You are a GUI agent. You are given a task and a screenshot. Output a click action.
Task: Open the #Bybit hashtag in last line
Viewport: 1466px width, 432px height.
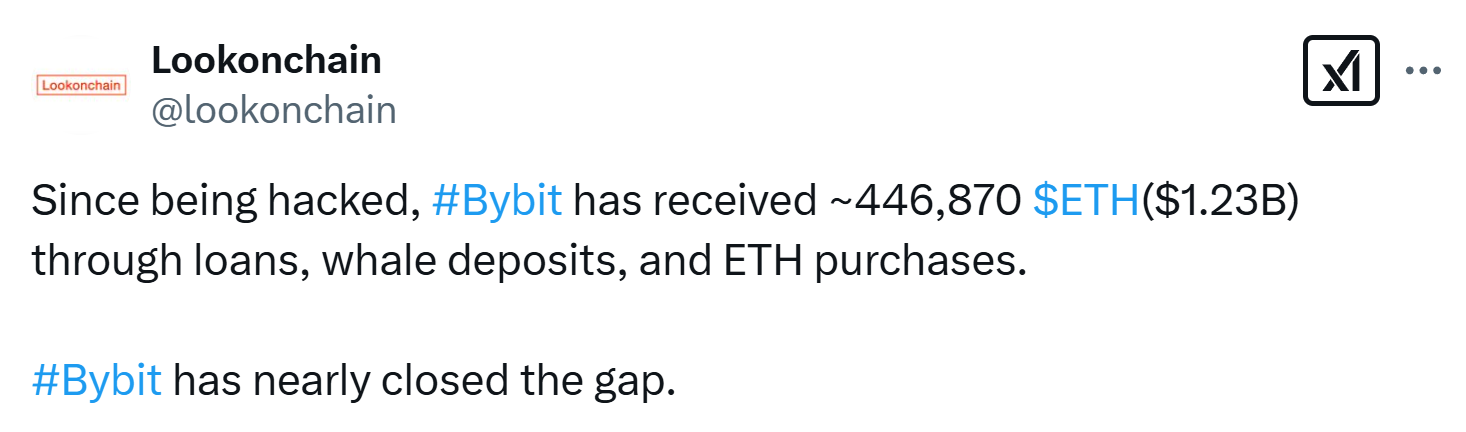pos(97,381)
